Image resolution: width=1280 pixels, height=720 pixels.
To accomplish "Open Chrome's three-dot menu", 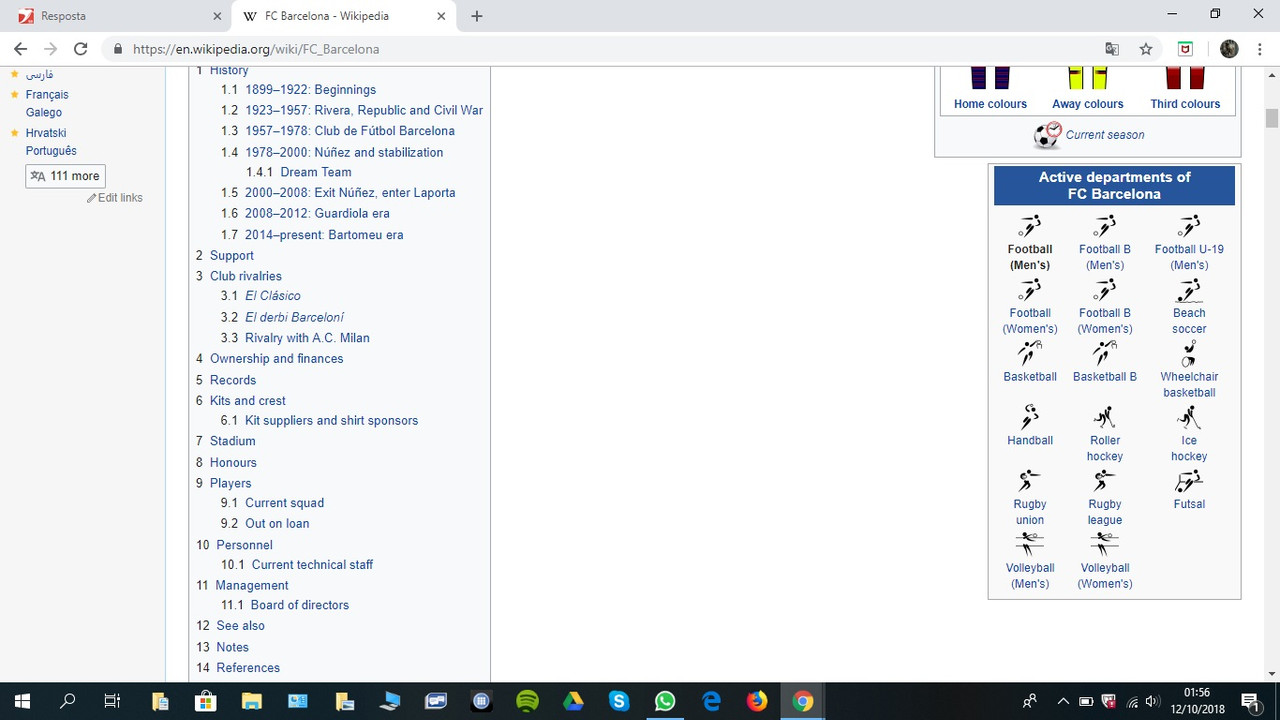I will click(x=1259, y=49).
